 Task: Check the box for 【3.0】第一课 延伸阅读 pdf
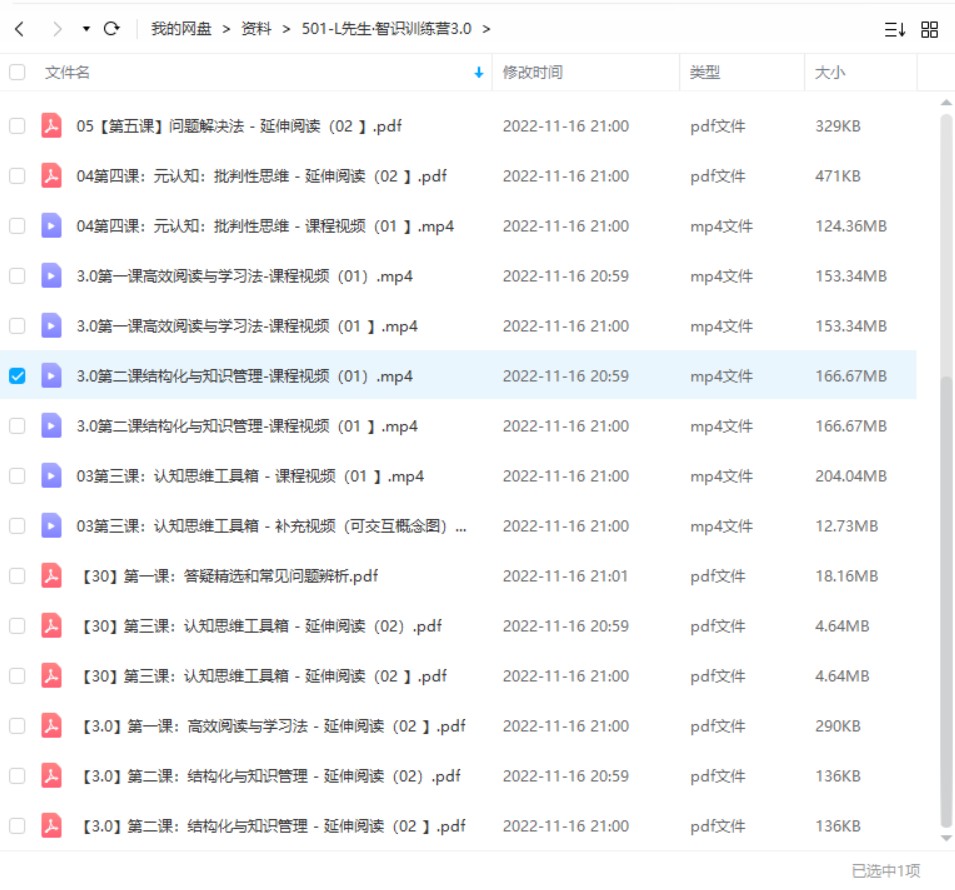click(17, 726)
